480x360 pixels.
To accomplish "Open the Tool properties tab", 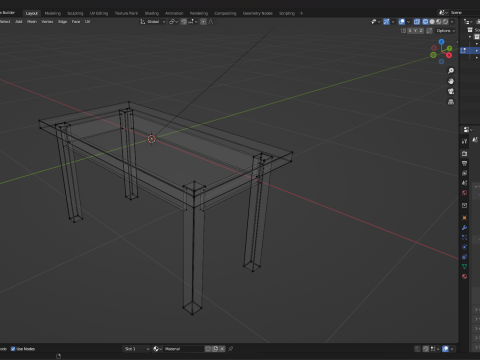I will click(464, 141).
